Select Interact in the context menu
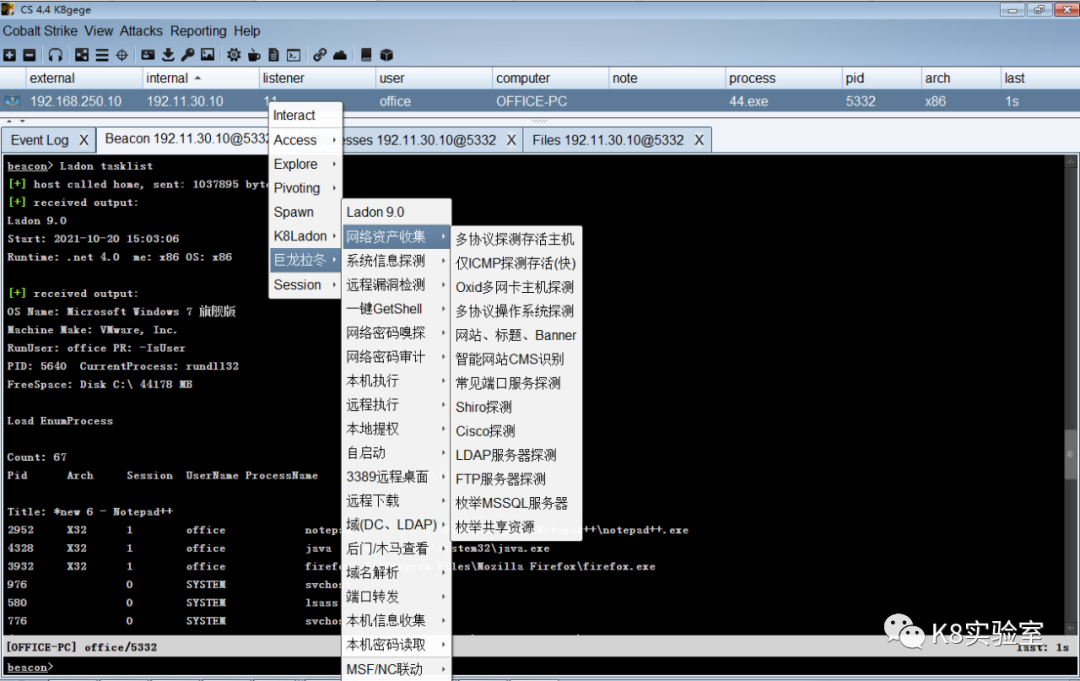This screenshot has height=681, width=1080. click(305, 115)
